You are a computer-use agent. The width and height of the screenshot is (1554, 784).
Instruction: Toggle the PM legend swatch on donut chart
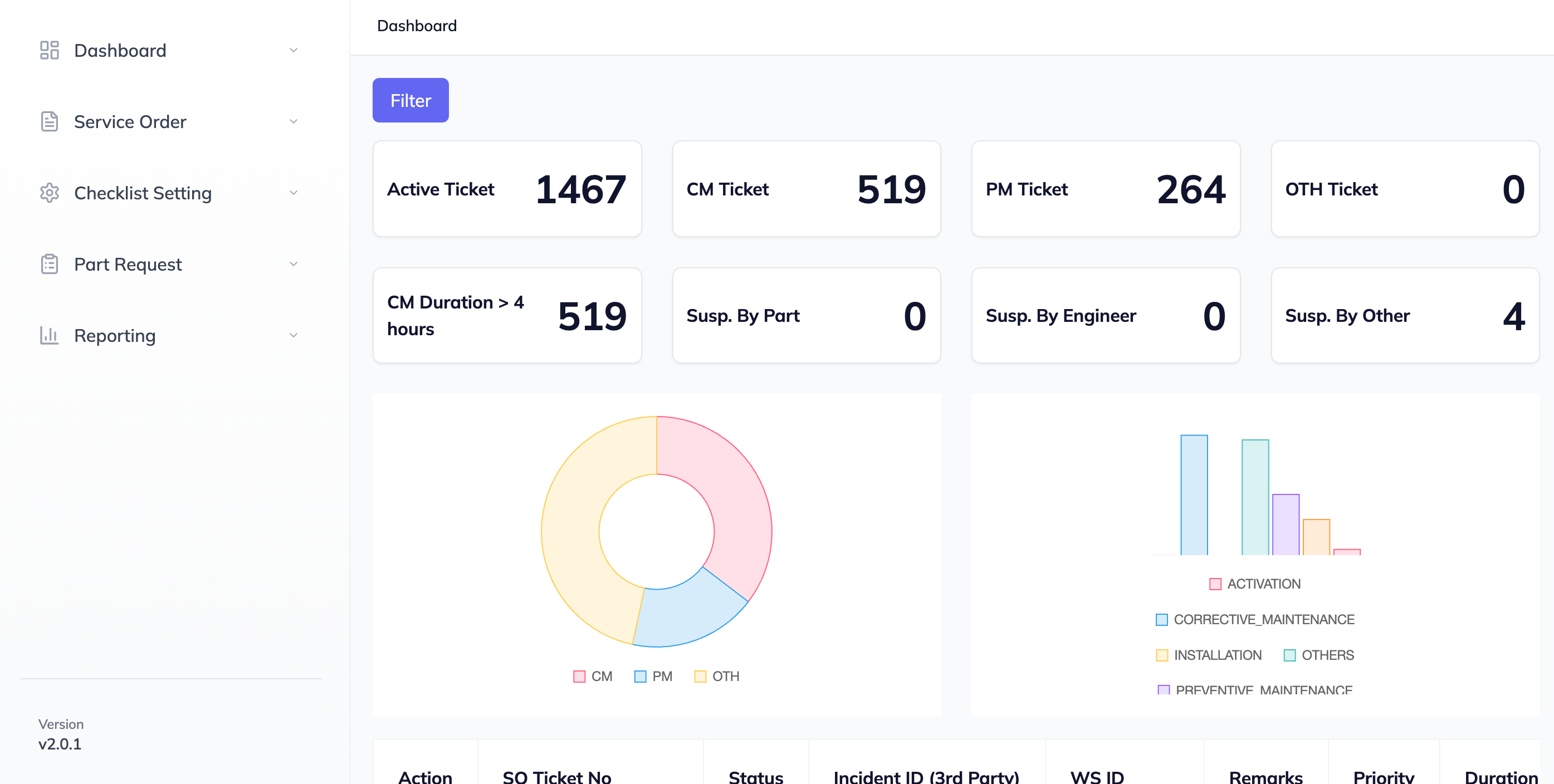pyautogui.click(x=640, y=676)
